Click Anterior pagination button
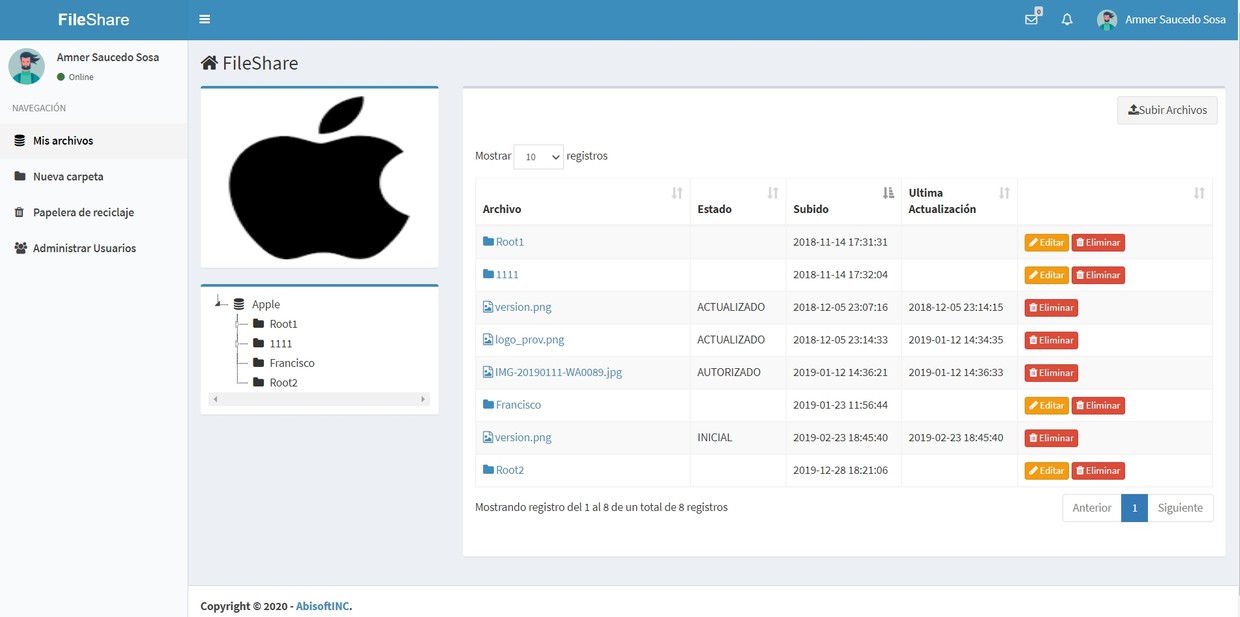Screen dimensions: 1240x617 [x=1092, y=508]
